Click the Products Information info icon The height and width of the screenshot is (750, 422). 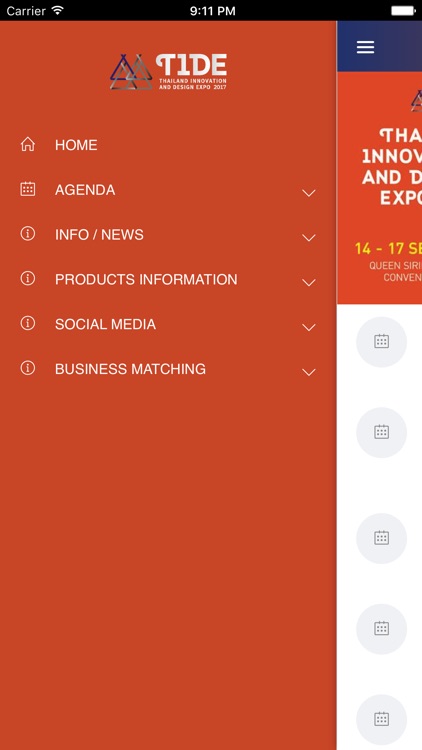pyautogui.click(x=28, y=278)
